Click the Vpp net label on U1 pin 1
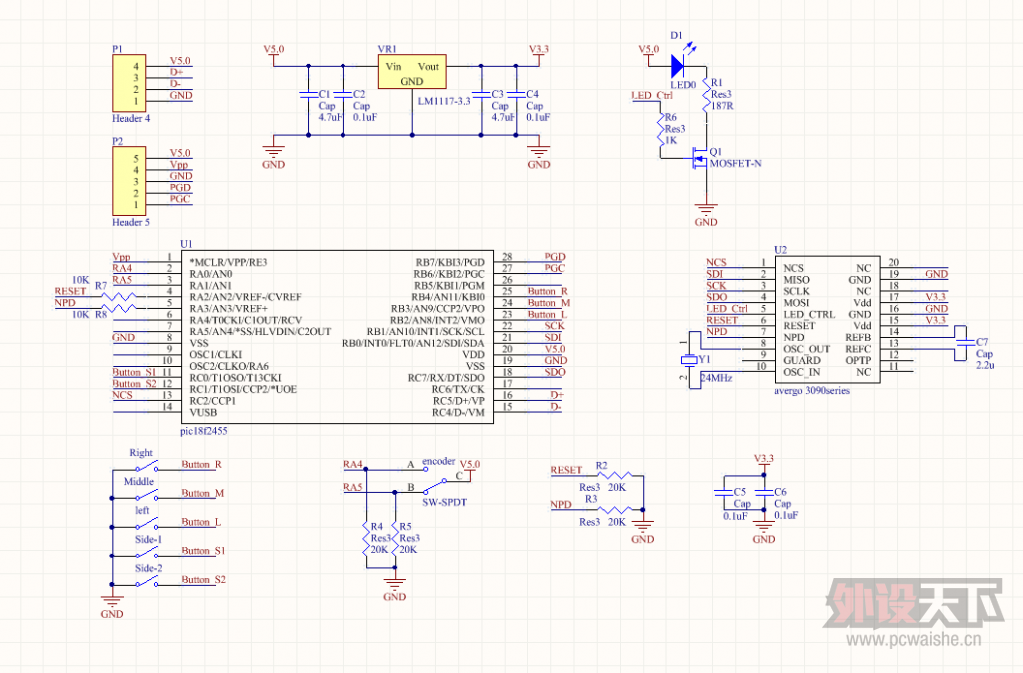Image resolution: width=1023 pixels, height=673 pixels. [121, 256]
